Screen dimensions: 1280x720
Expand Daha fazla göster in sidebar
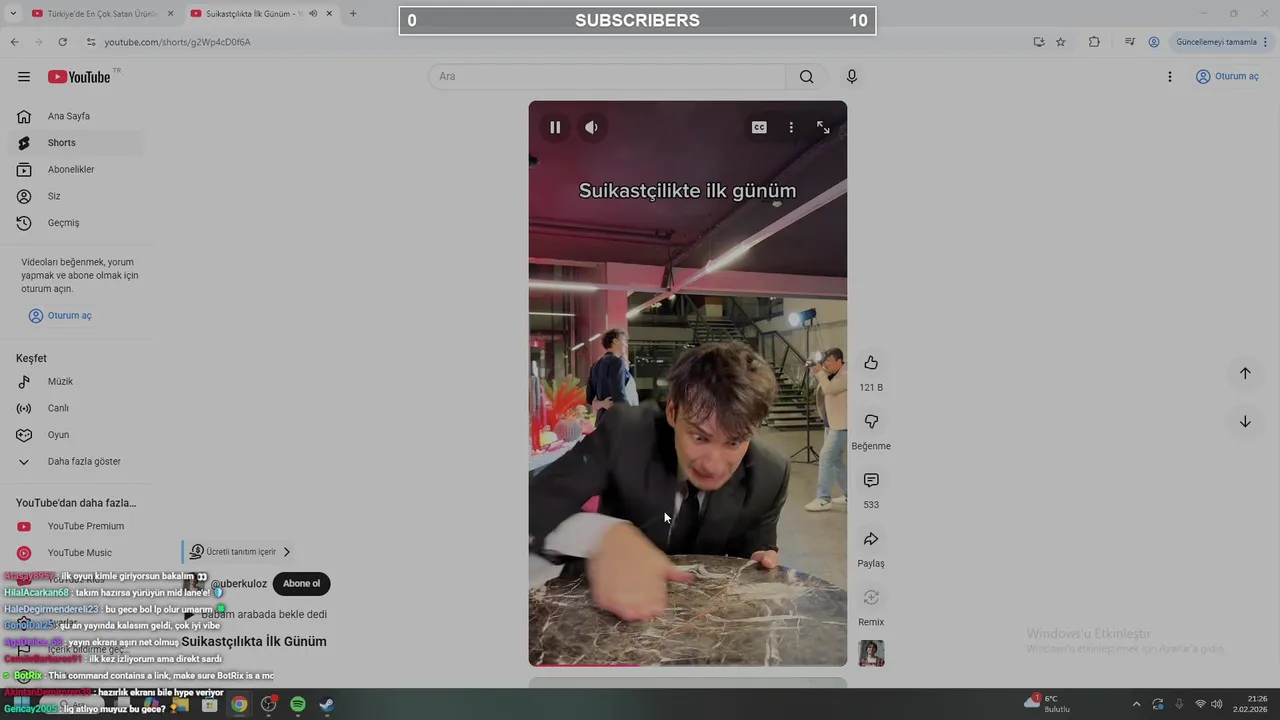pyautogui.click(x=76, y=462)
